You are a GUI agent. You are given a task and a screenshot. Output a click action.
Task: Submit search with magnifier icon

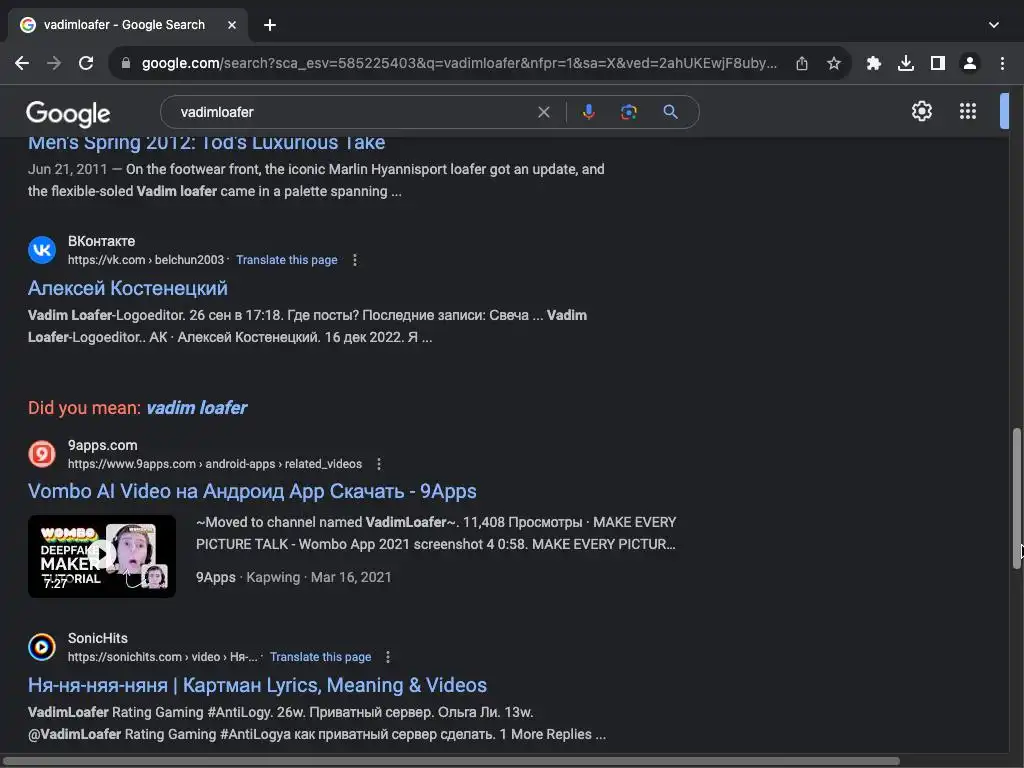[670, 112]
